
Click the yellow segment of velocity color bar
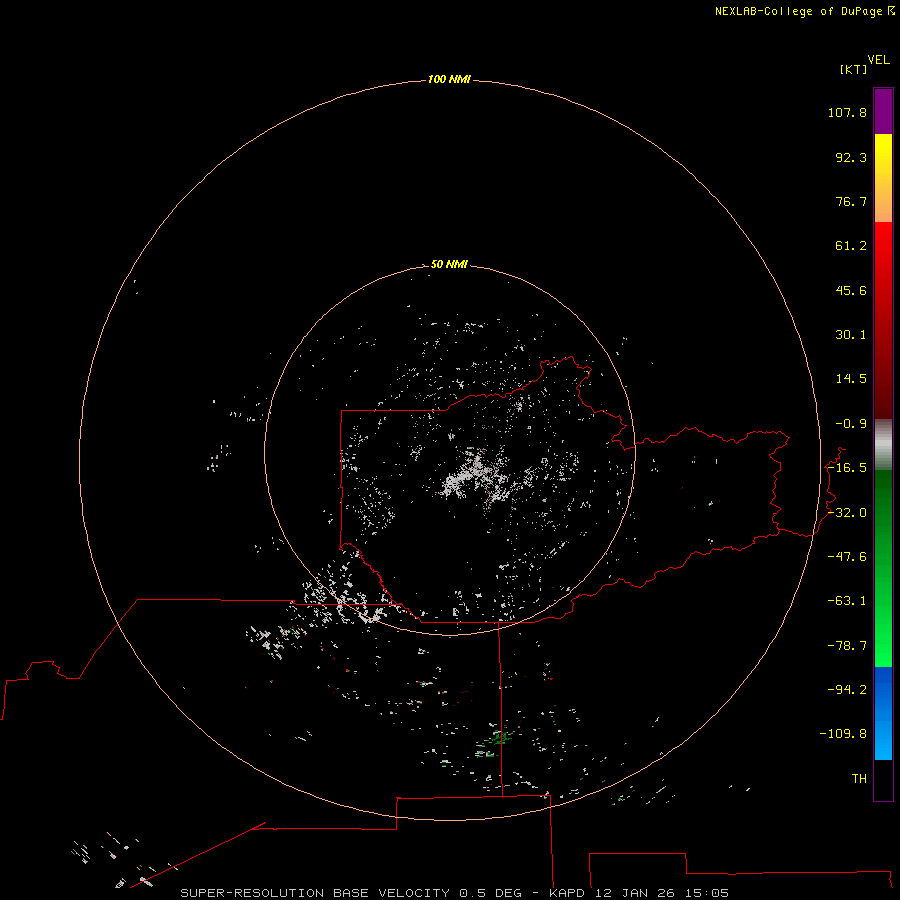click(883, 178)
